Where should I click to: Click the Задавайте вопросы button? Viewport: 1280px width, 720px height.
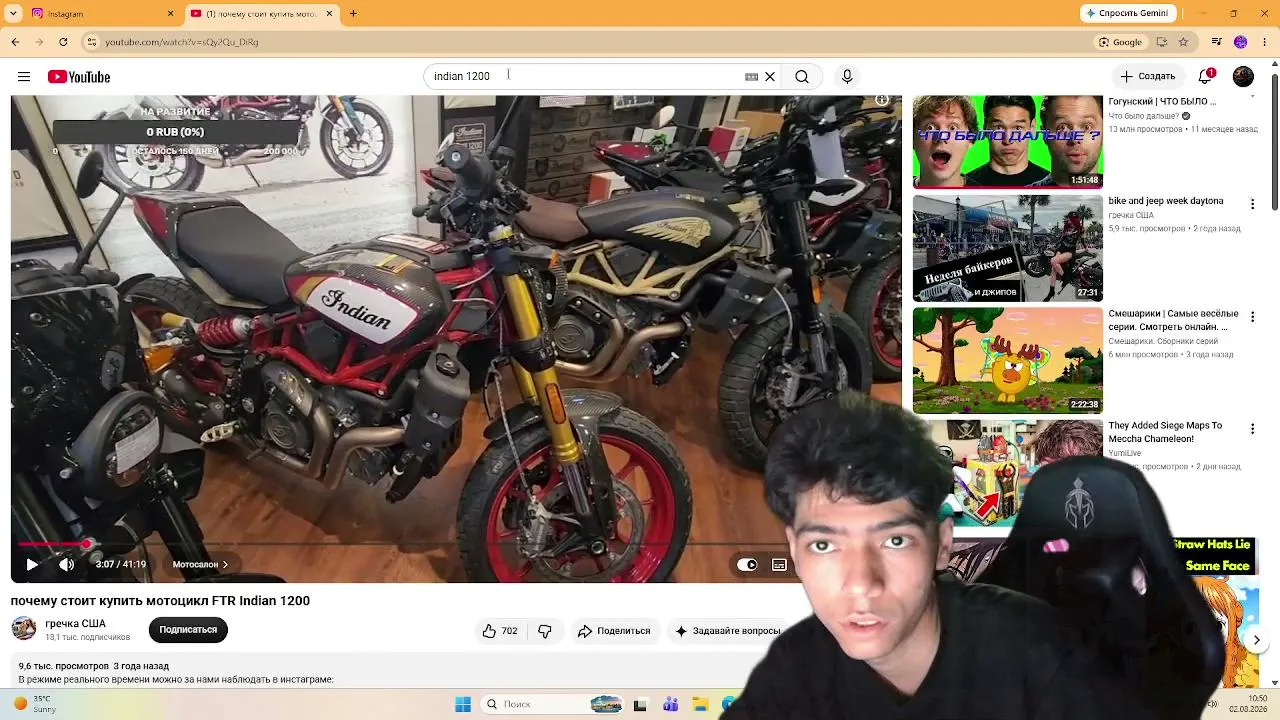(x=727, y=631)
